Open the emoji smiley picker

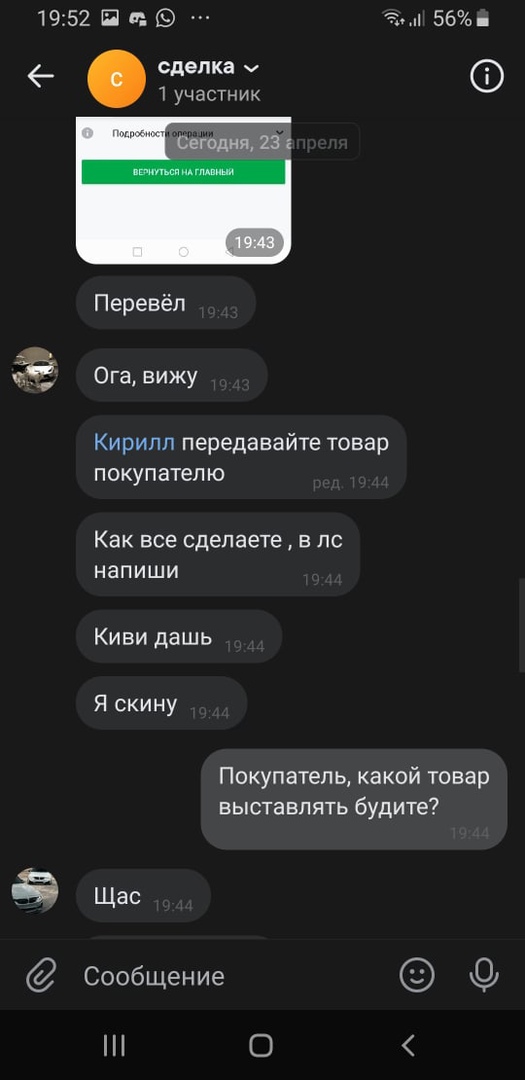tap(418, 975)
